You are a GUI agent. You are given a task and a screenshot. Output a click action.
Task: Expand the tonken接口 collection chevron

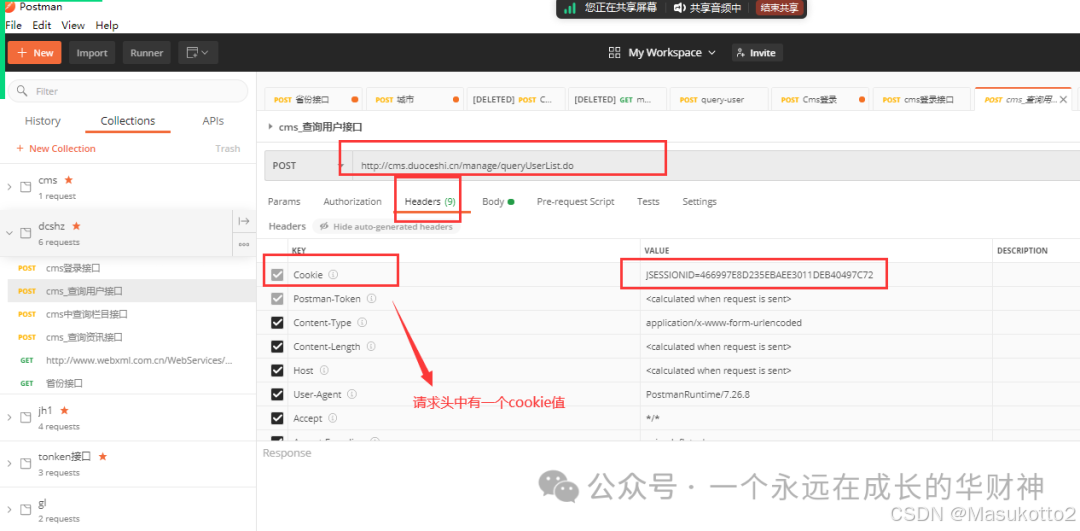[x=9, y=463]
